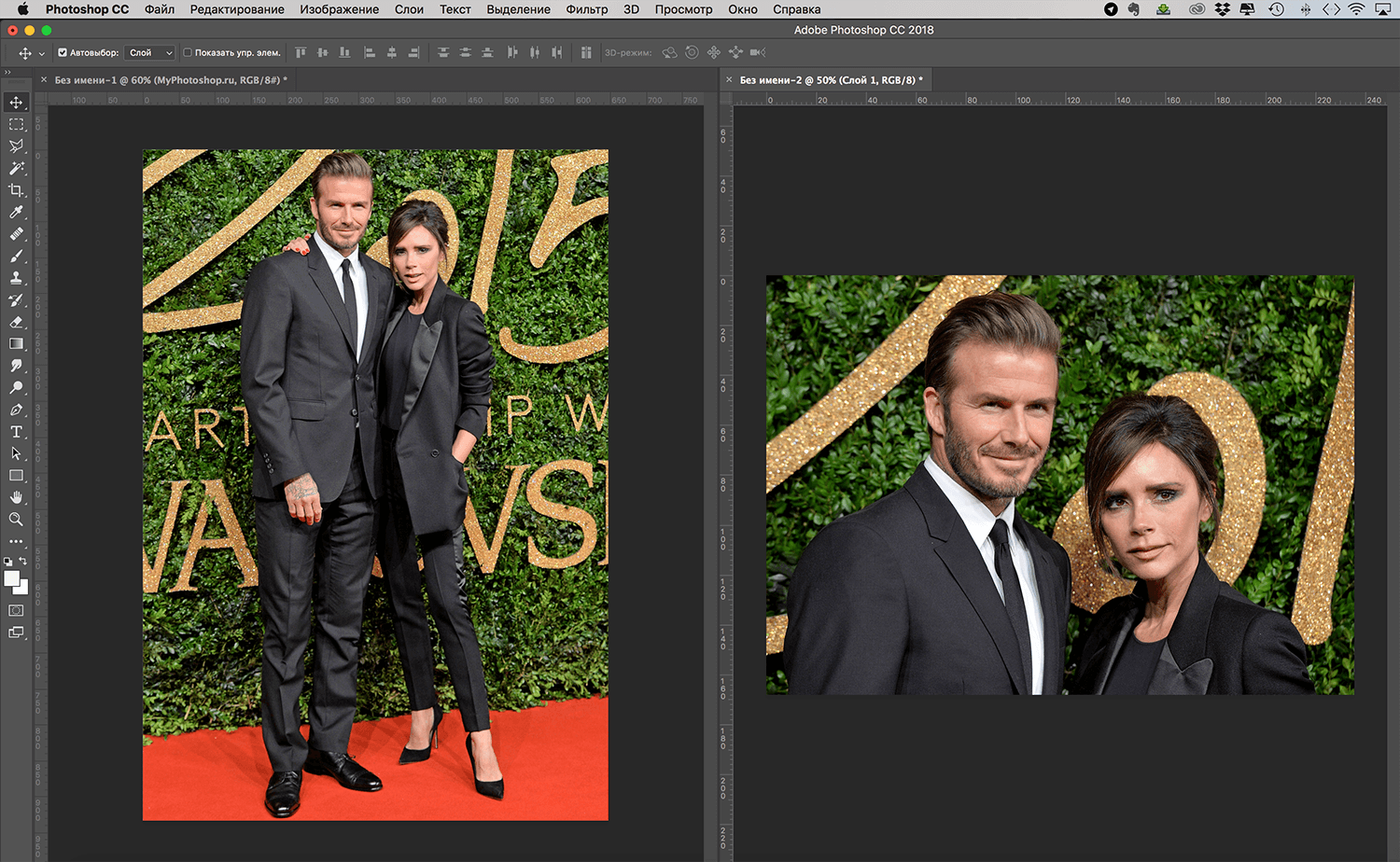Screen dimensions: 1400x862
Task: Reset default foreground and background colors
Action: [x=8, y=562]
